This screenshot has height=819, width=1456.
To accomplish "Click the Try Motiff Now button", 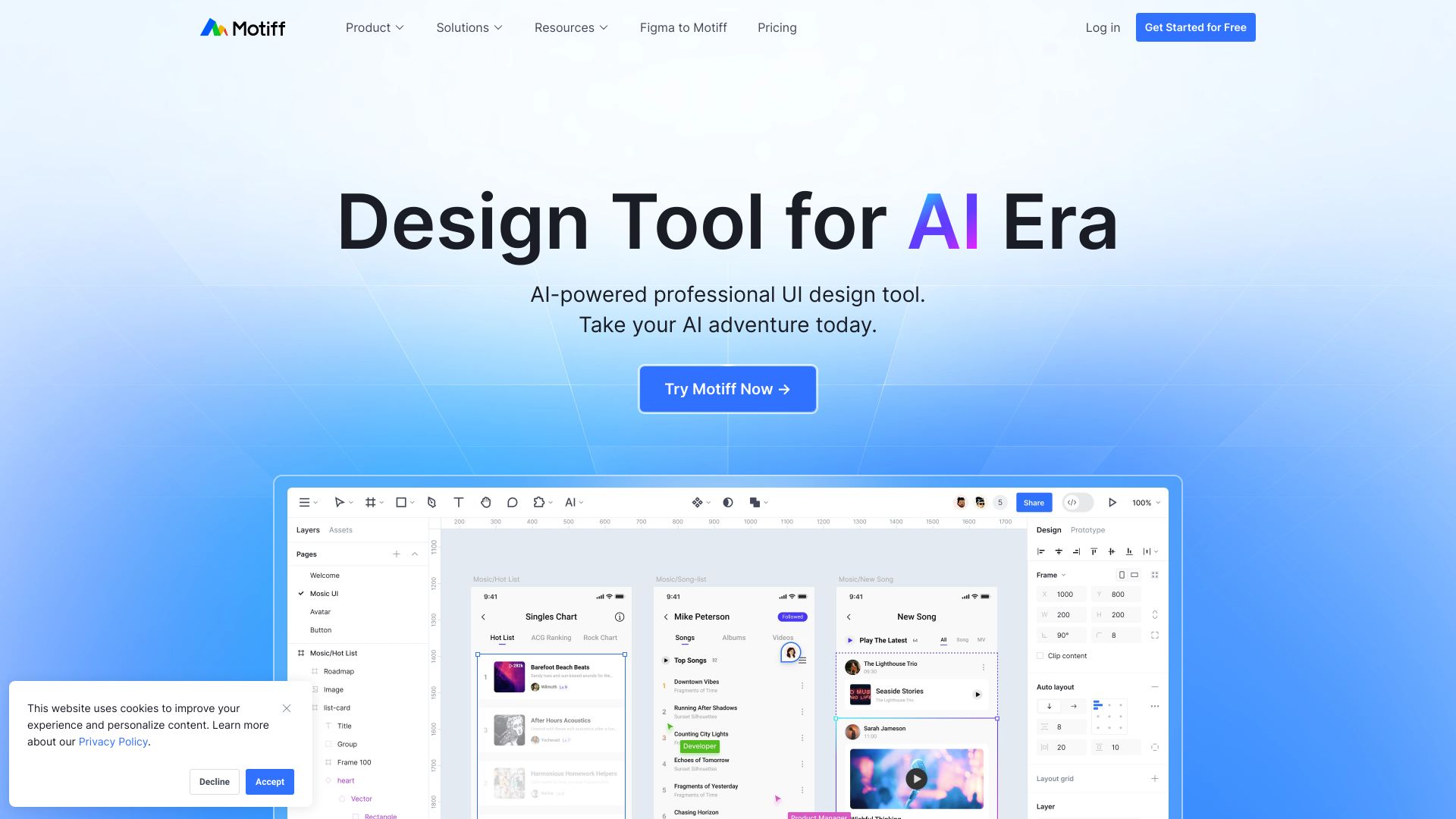I will tap(728, 388).
